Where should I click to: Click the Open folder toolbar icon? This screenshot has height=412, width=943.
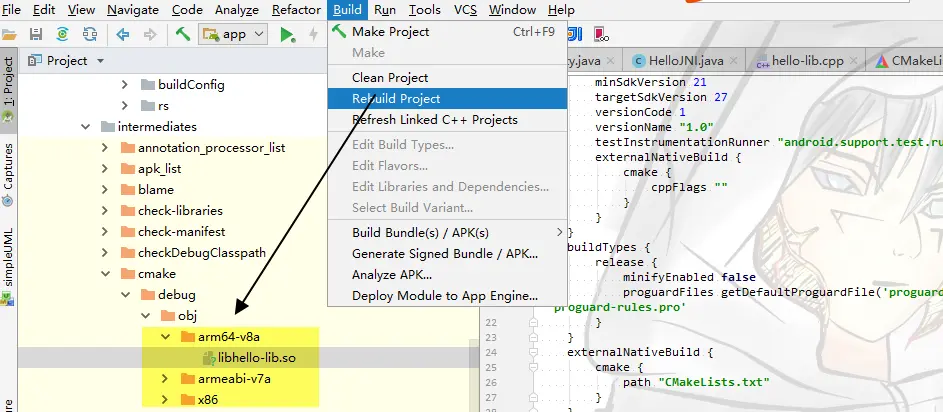coord(8,34)
